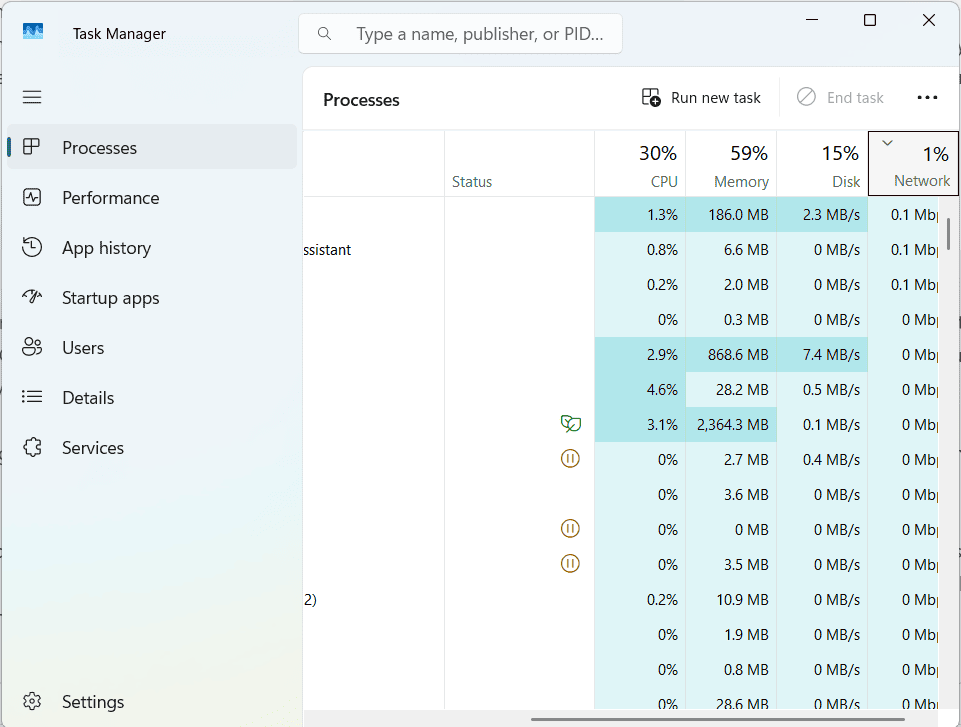
Task: Select the 'ssistant' process row name
Action: [327, 249]
